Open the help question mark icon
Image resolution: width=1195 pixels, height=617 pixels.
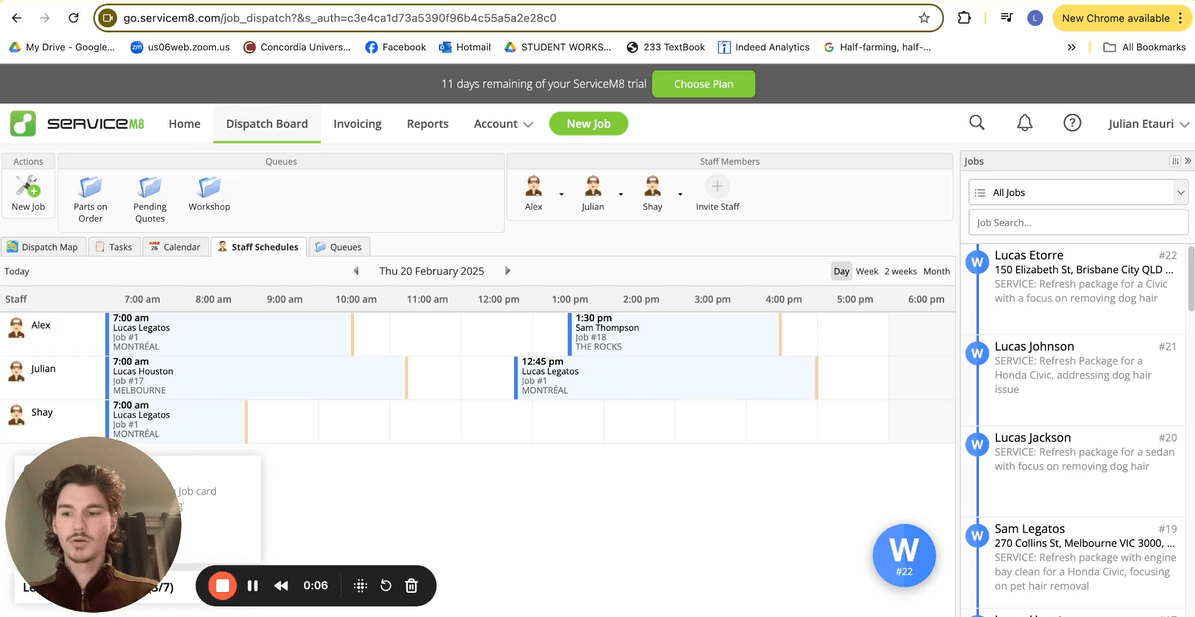click(x=1072, y=123)
